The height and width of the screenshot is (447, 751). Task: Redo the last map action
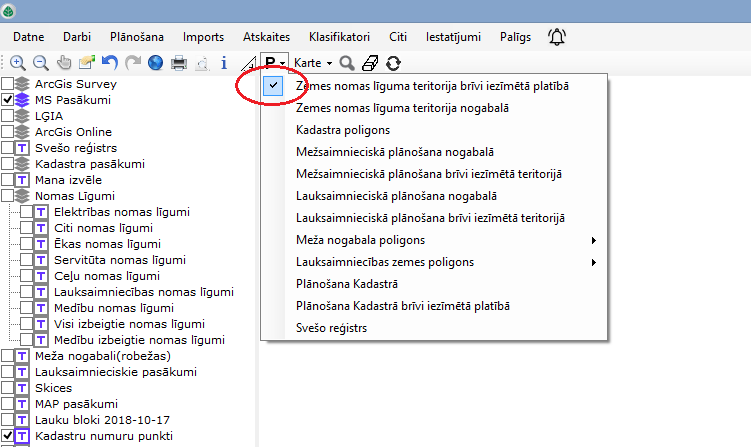133,63
